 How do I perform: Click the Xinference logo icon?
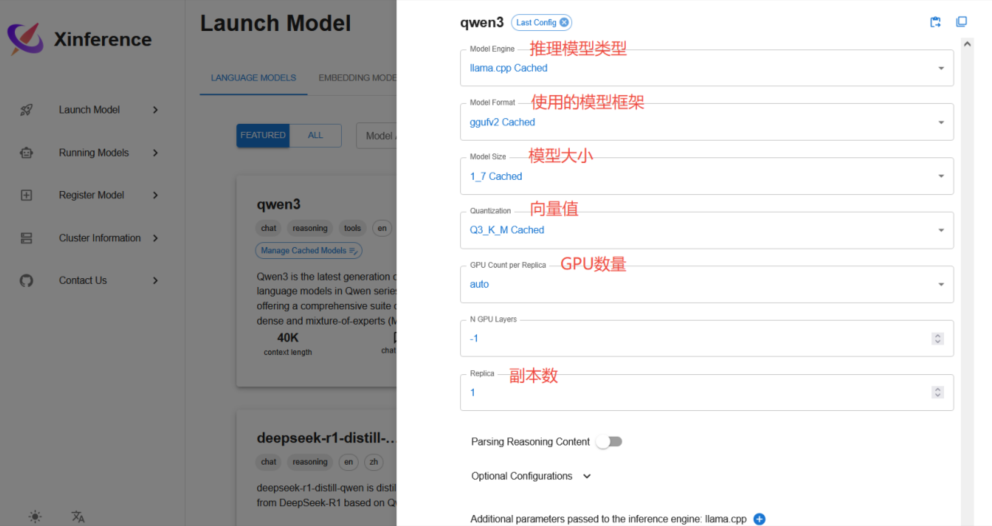25,39
